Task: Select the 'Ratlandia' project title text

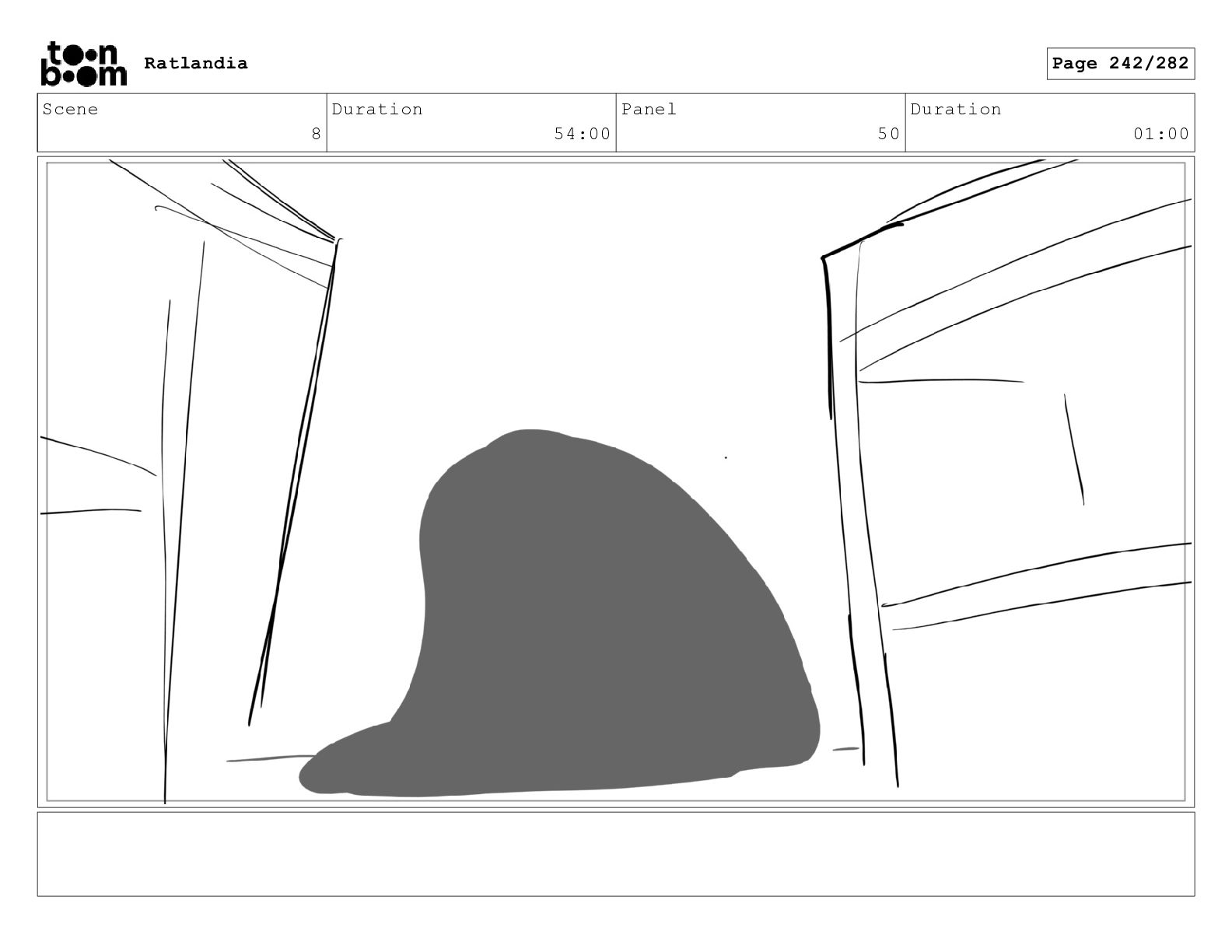Action: [x=196, y=63]
